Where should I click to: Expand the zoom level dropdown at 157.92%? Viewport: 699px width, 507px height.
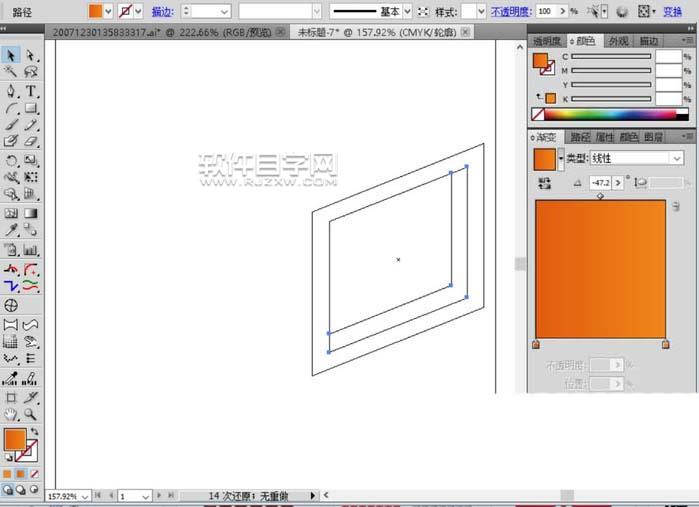pos(84,495)
